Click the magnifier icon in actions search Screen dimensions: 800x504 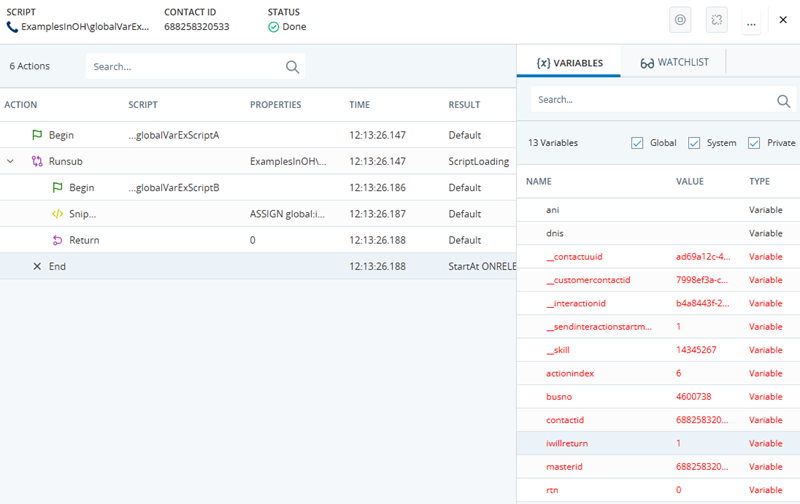[292, 67]
